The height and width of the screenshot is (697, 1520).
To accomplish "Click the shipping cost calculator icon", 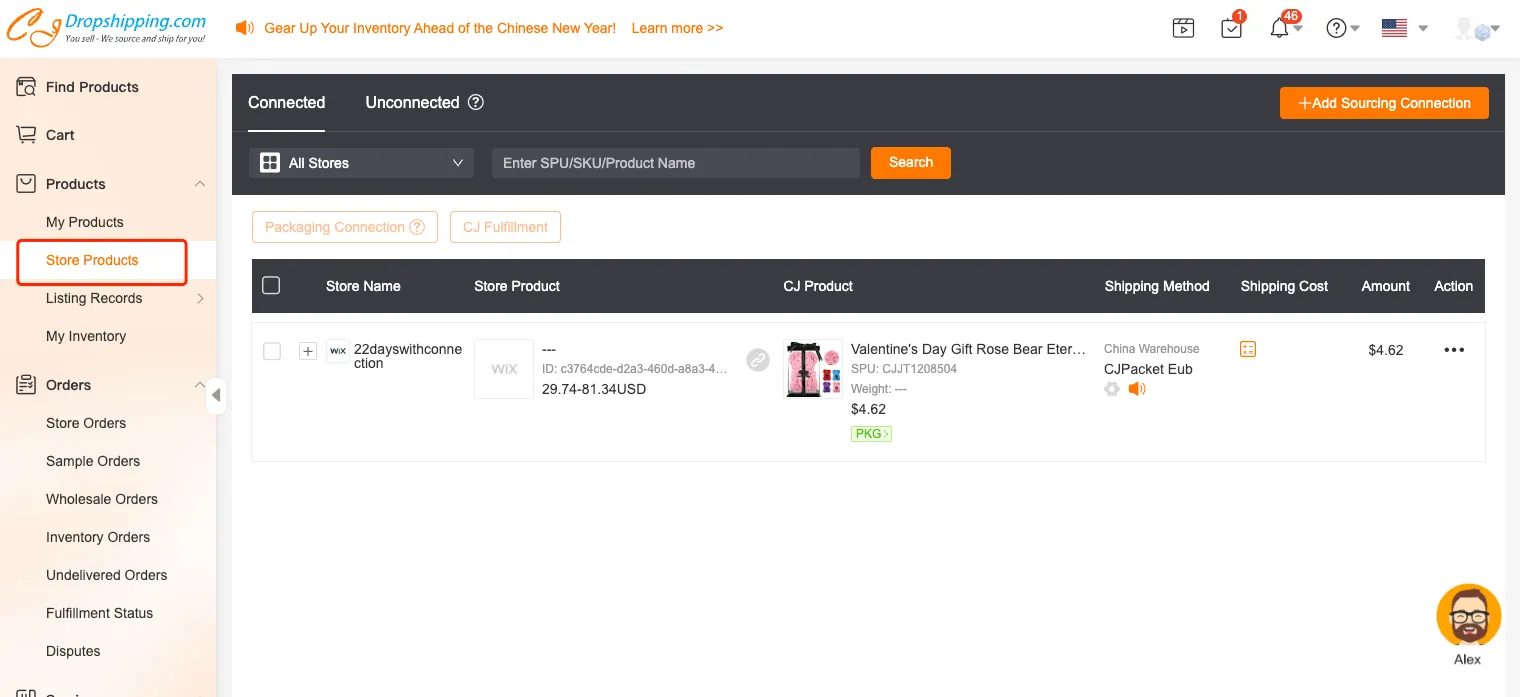I will coord(1247,349).
